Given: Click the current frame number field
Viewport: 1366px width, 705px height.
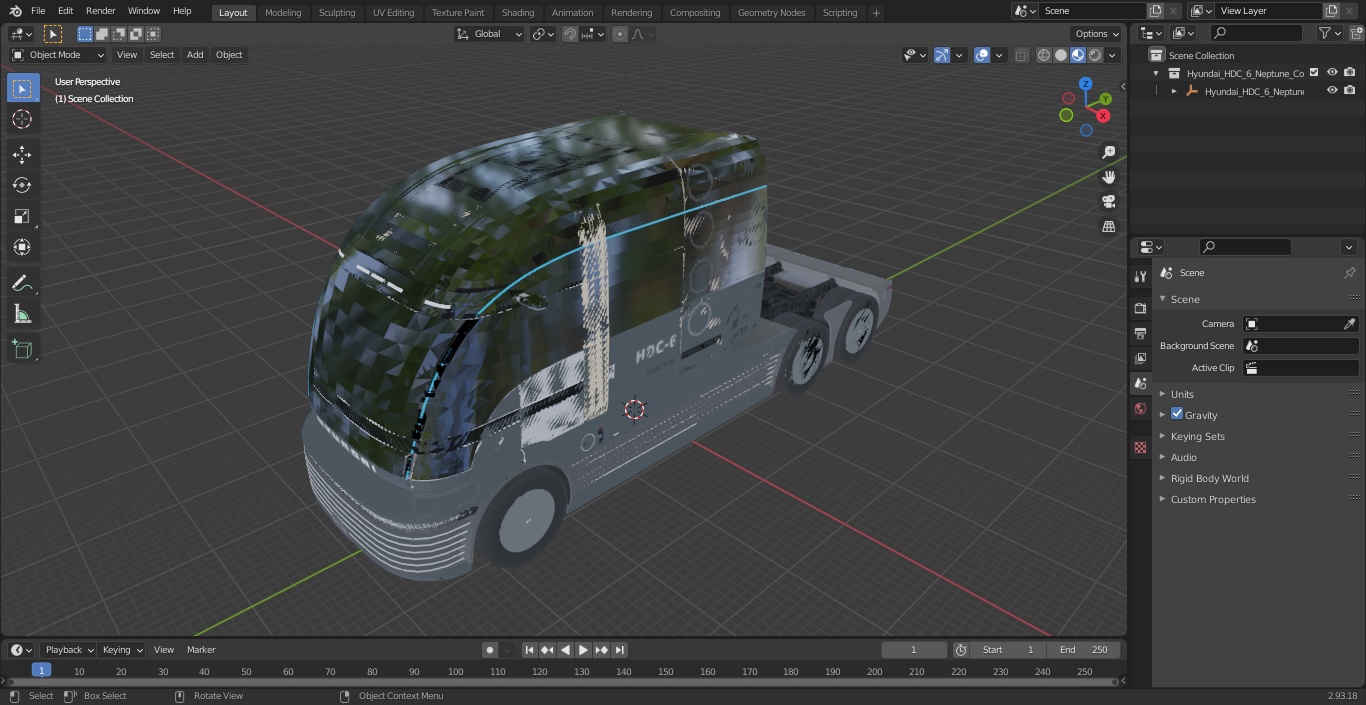Looking at the screenshot, I should 914,650.
